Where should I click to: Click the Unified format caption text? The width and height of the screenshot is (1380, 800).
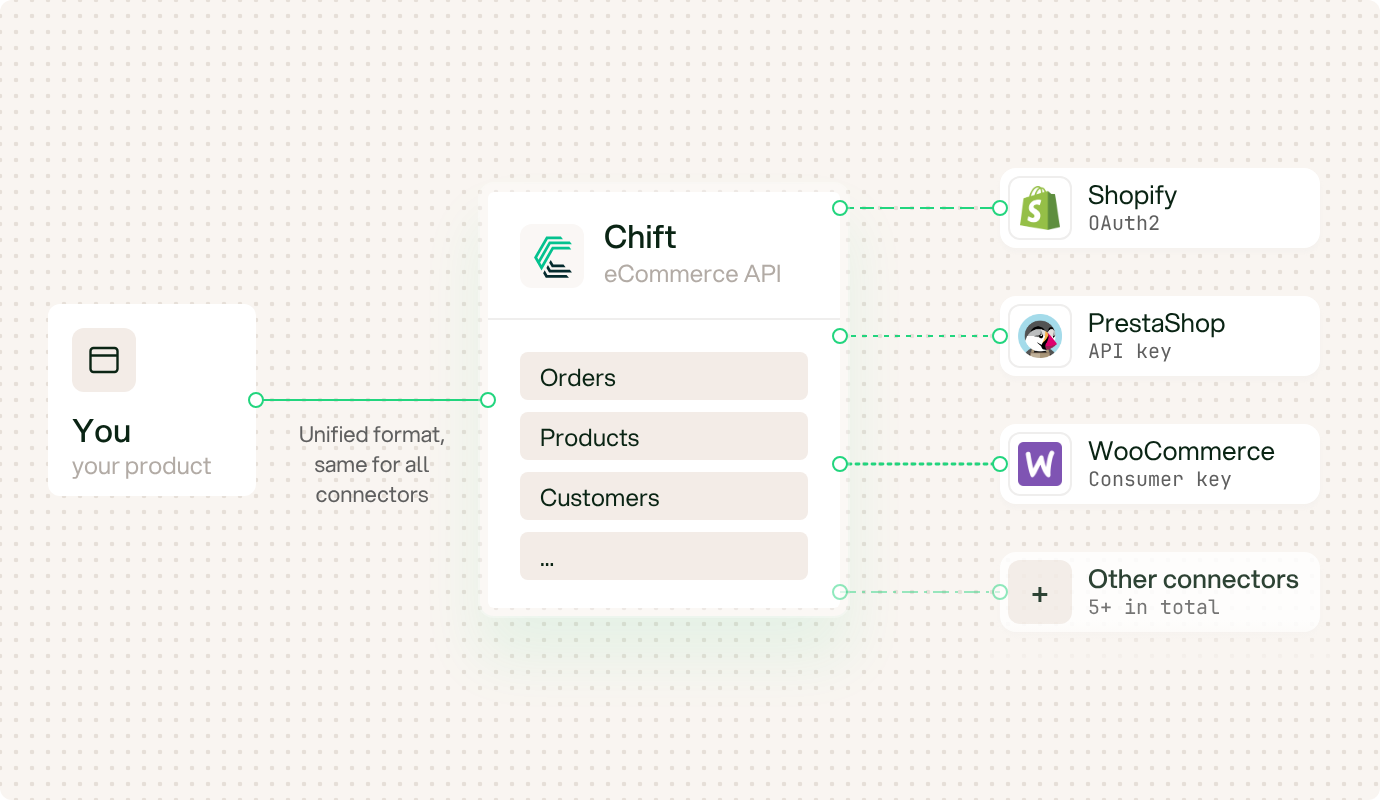click(372, 465)
